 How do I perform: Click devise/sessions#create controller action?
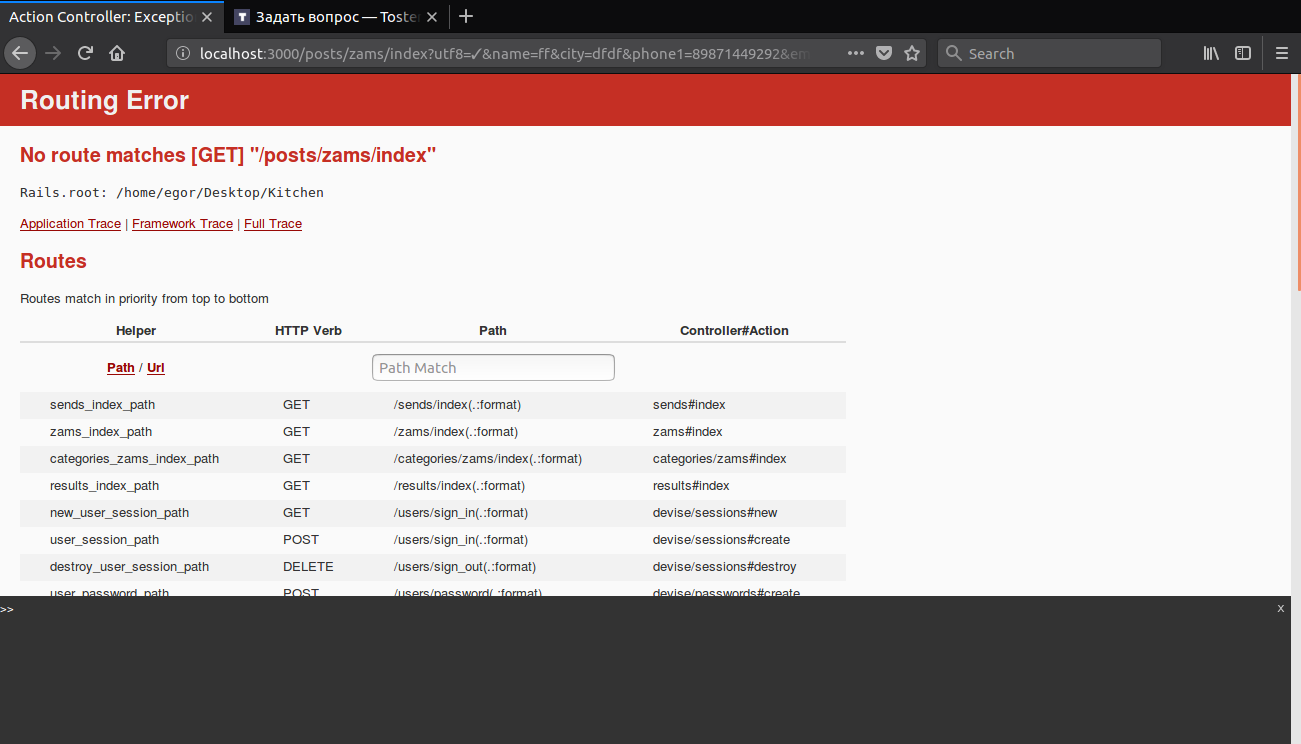721,540
